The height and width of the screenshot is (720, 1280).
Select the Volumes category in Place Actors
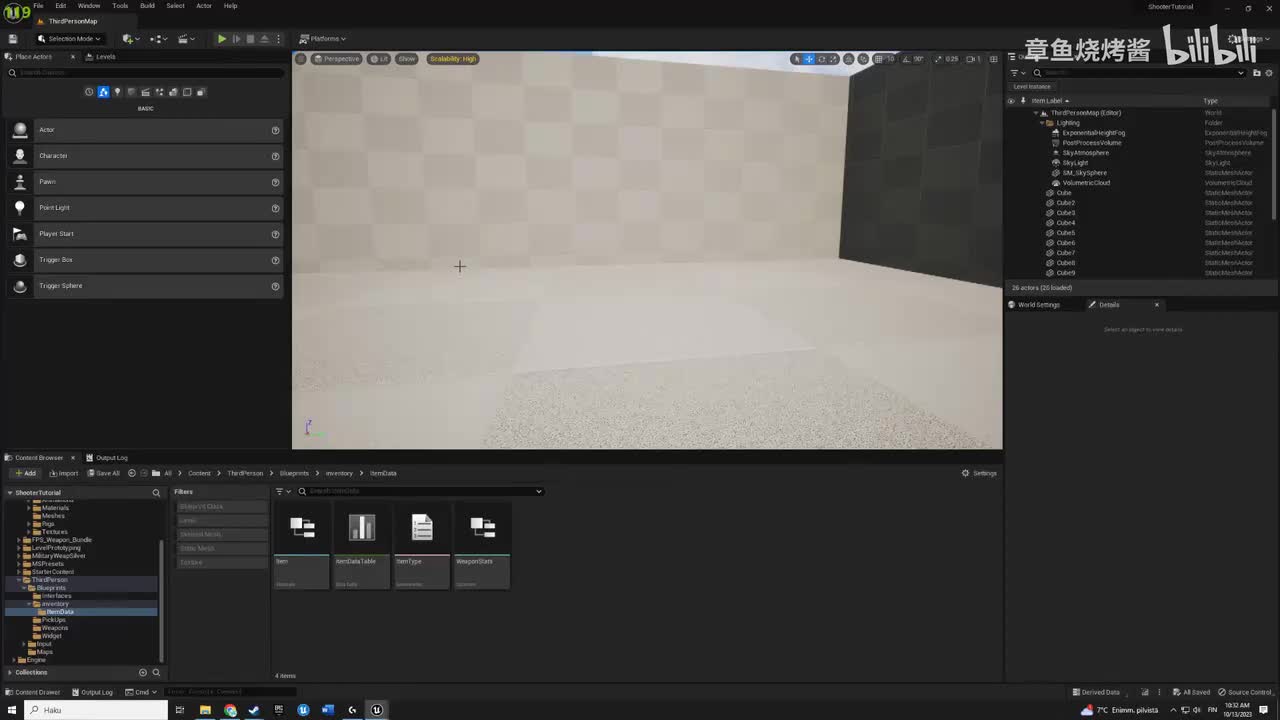[187, 92]
